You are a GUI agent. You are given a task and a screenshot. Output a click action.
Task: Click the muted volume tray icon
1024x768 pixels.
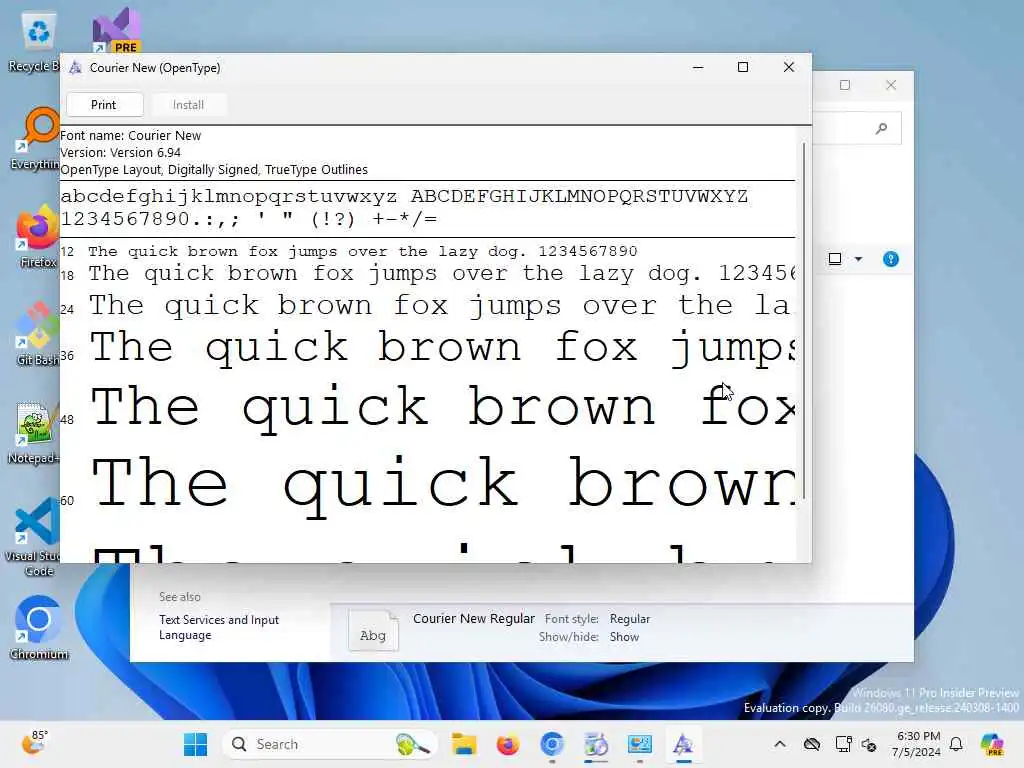[x=869, y=744]
